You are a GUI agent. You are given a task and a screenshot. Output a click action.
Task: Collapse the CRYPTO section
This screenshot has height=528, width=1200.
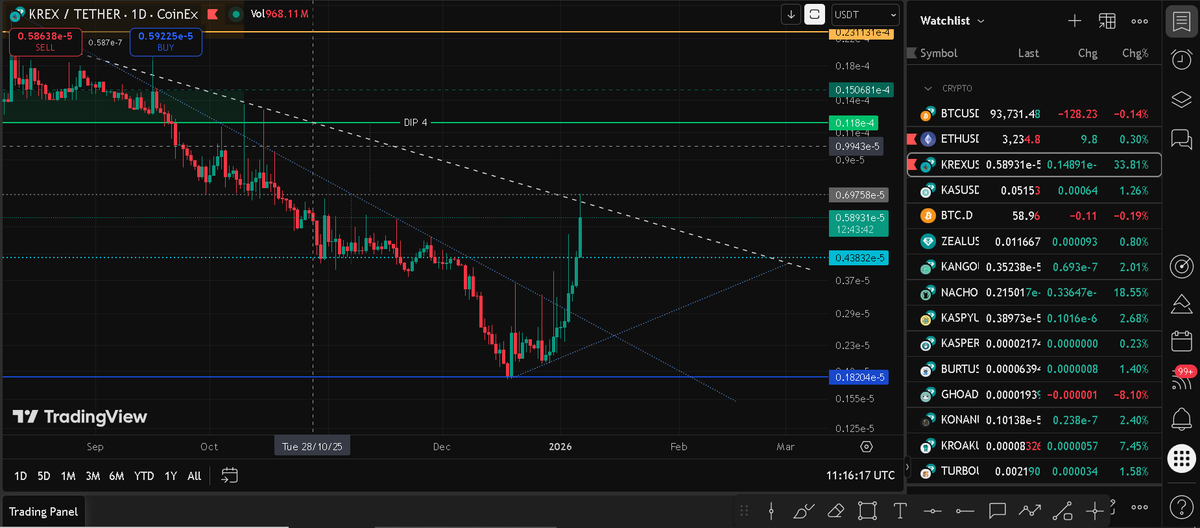pos(930,88)
